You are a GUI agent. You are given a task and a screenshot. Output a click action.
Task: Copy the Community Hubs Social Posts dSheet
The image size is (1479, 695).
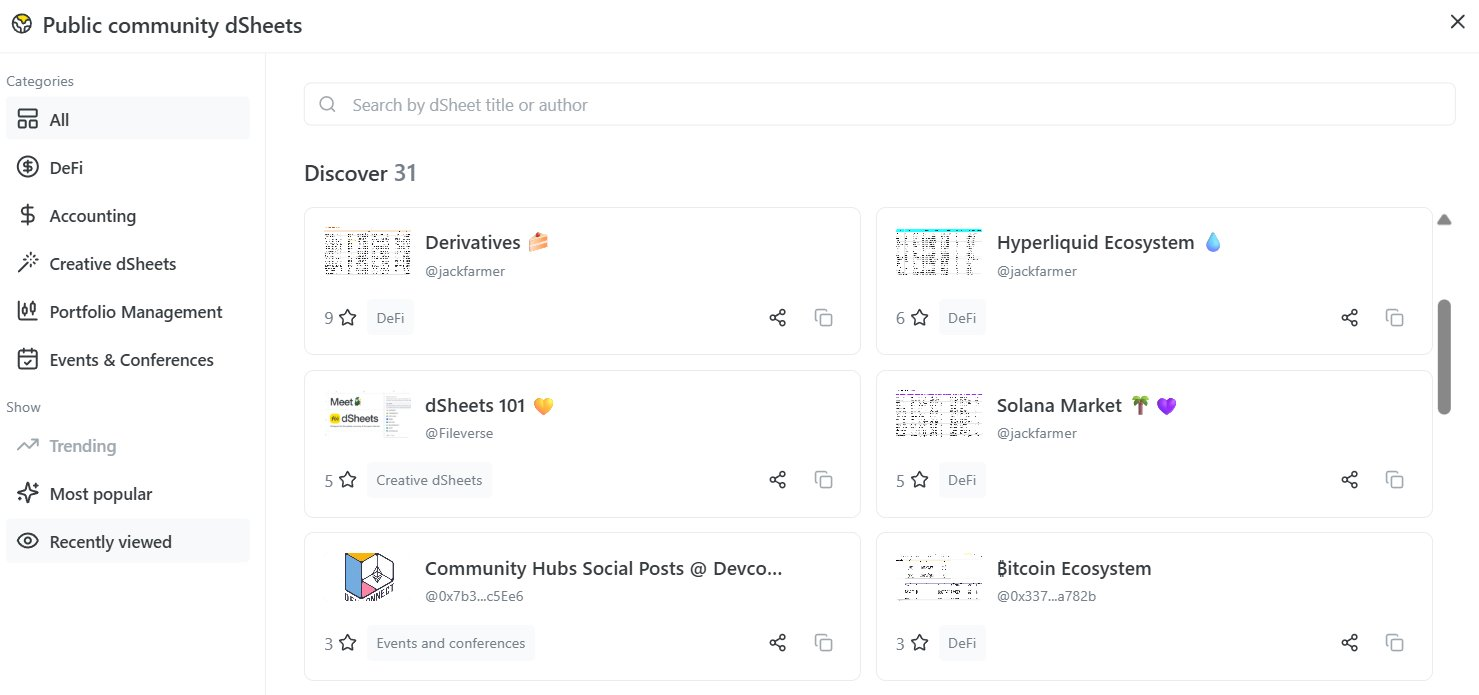(823, 643)
